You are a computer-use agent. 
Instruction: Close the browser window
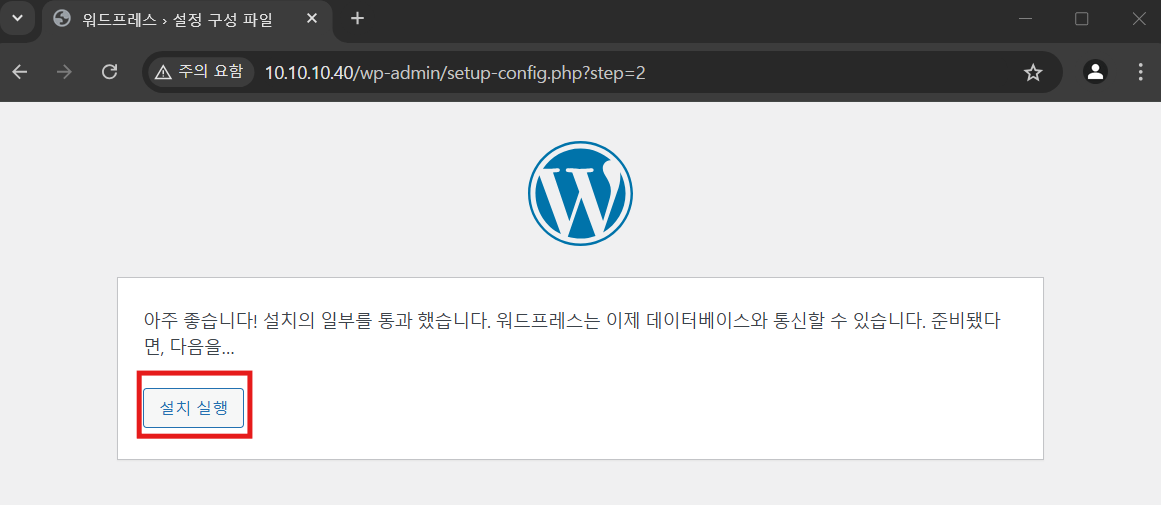pyautogui.click(x=1139, y=19)
